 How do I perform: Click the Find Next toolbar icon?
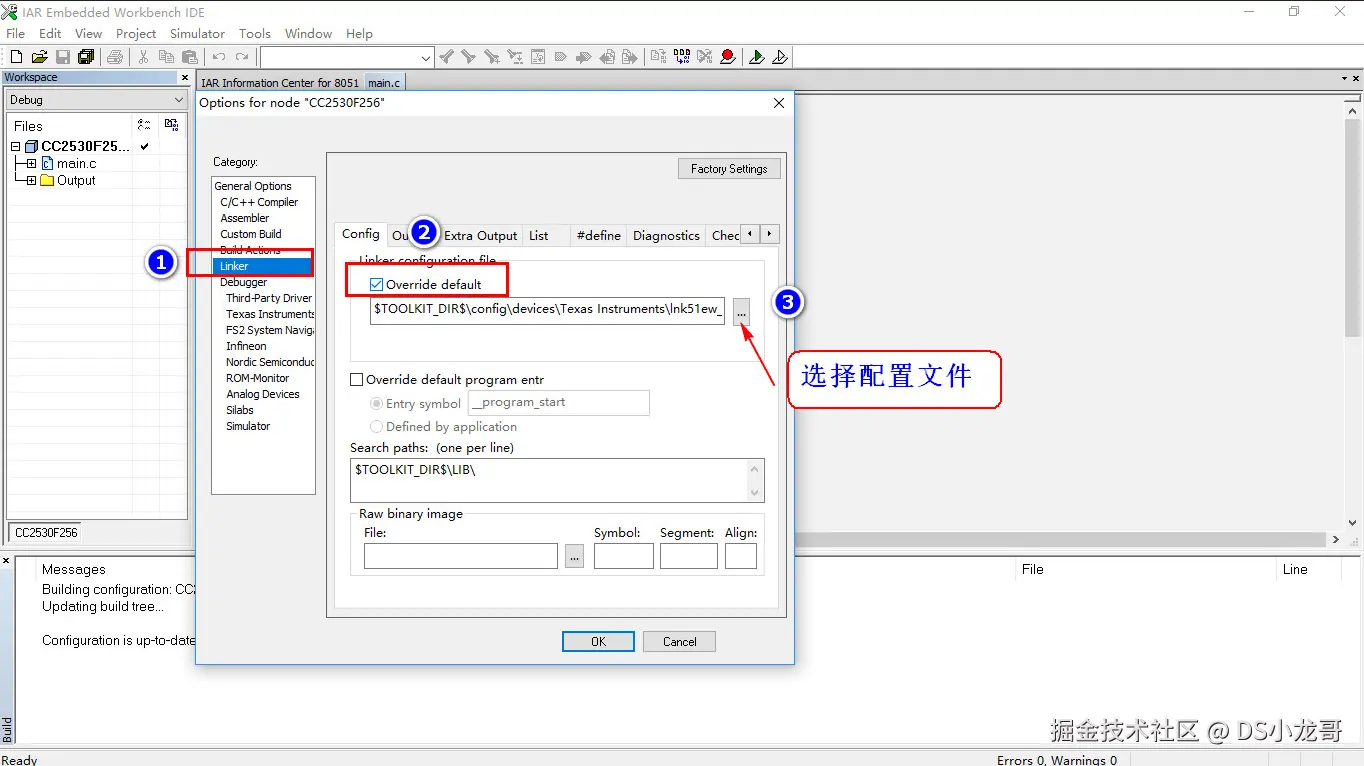coord(468,57)
